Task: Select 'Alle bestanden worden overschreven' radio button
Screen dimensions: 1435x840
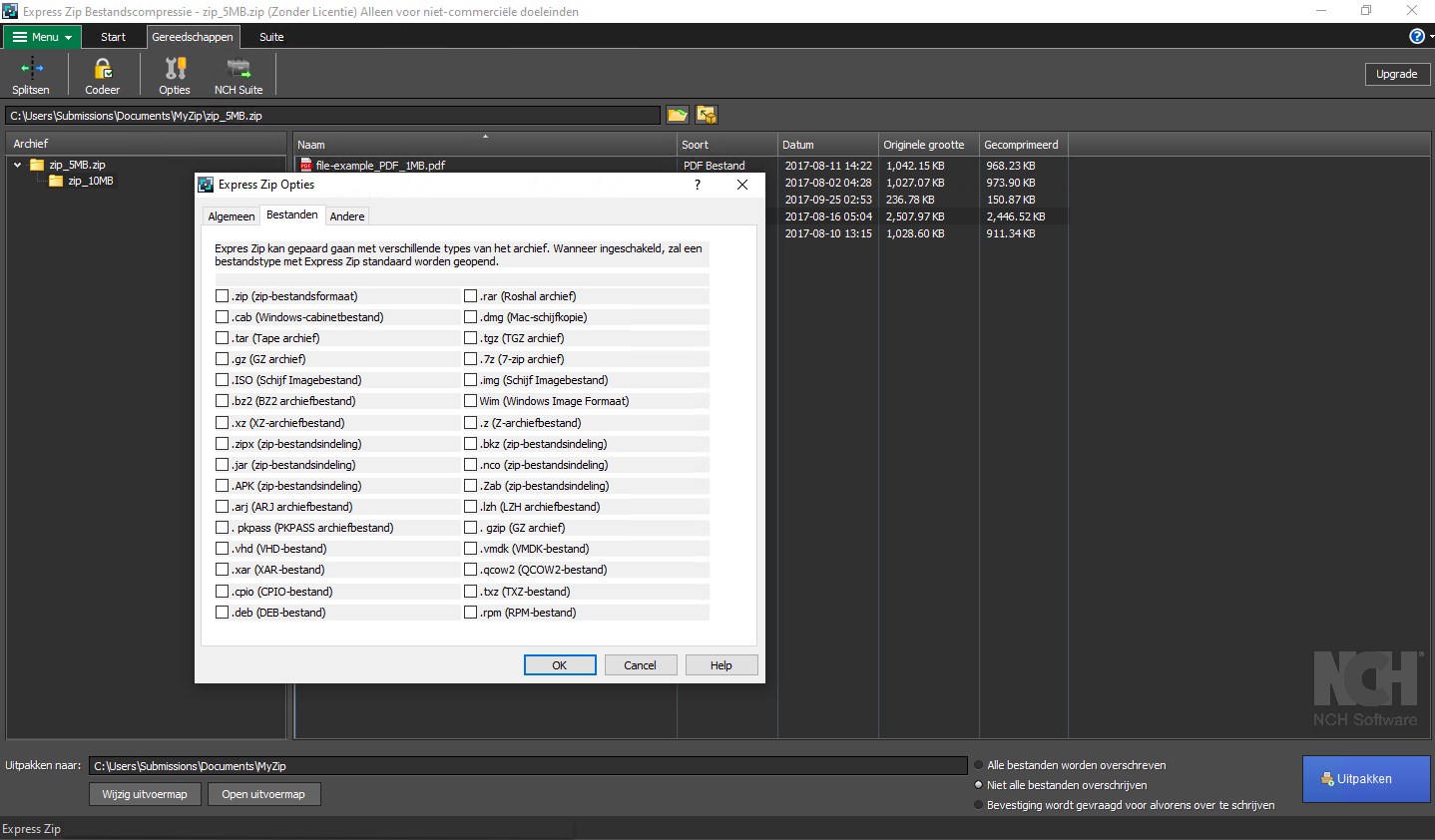Action: click(979, 765)
